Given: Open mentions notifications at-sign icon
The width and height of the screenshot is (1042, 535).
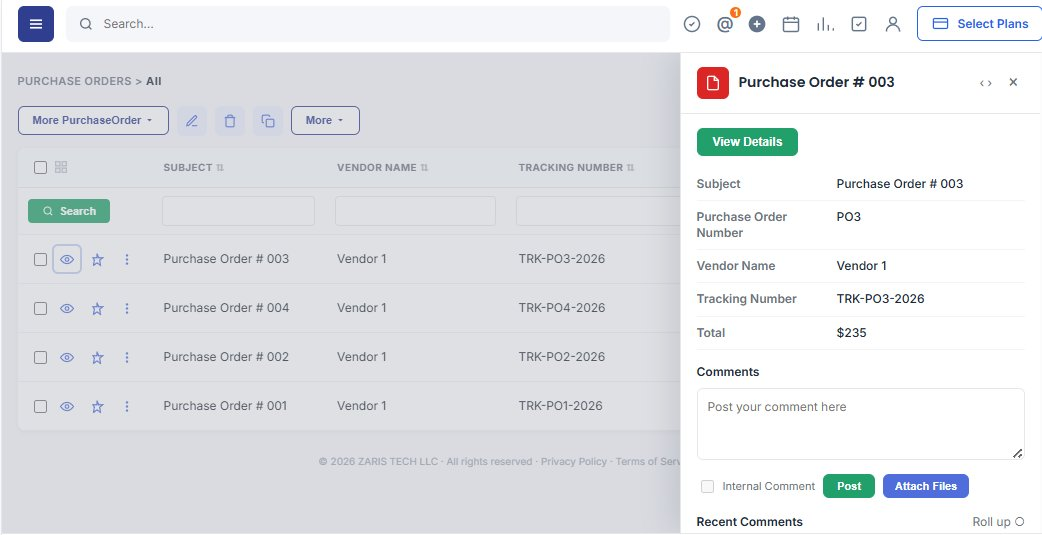Looking at the screenshot, I should coord(725,25).
